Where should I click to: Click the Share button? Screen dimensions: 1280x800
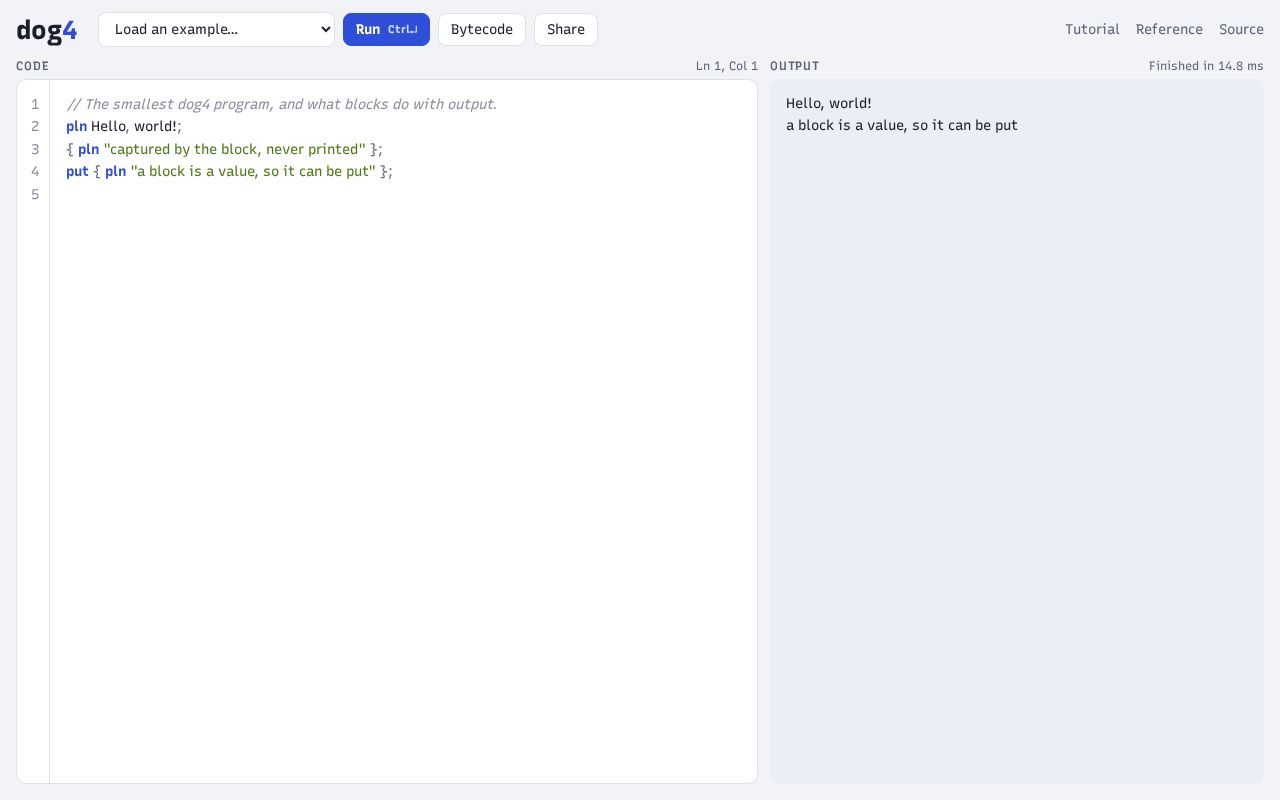point(566,29)
